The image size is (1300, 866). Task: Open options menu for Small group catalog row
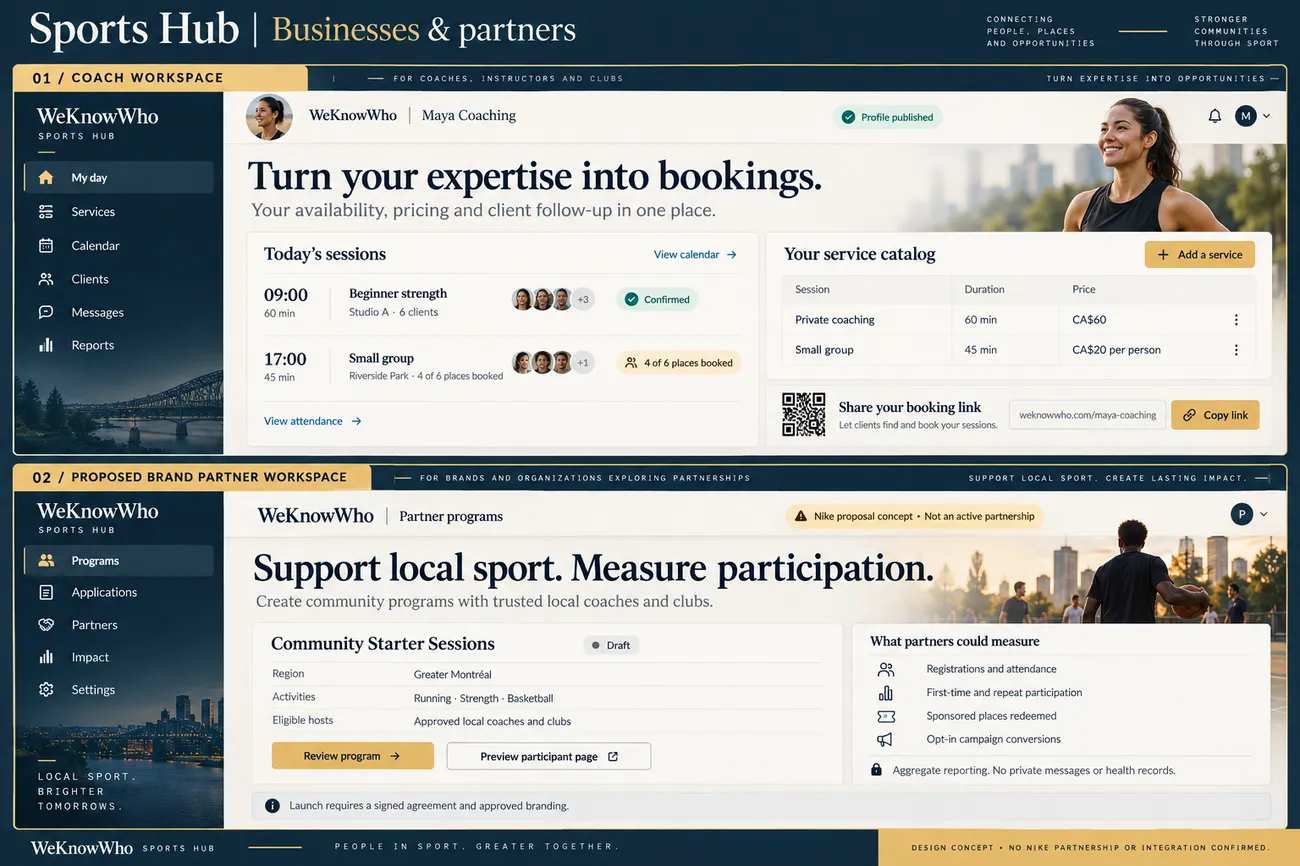1236,350
